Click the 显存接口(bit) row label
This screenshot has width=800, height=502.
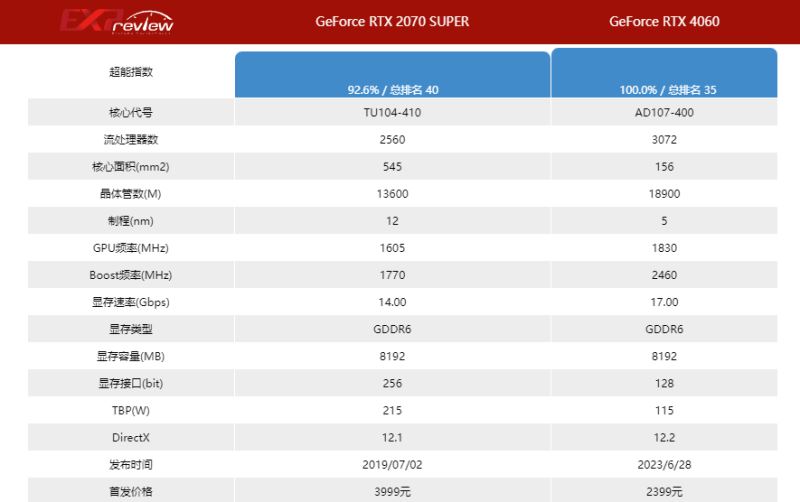pyautogui.click(x=133, y=383)
